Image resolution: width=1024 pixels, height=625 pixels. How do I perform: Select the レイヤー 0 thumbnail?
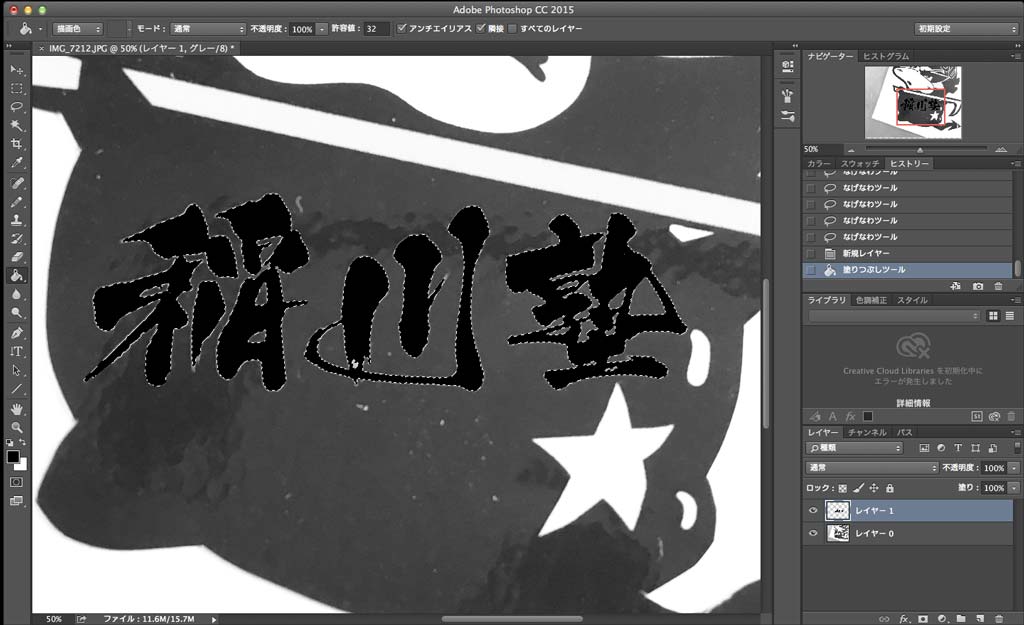(837, 533)
